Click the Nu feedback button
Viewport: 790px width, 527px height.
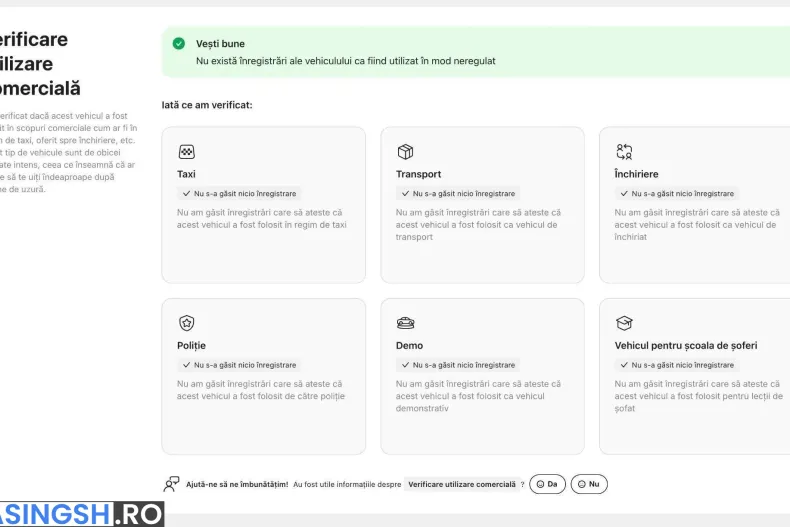[x=589, y=484]
